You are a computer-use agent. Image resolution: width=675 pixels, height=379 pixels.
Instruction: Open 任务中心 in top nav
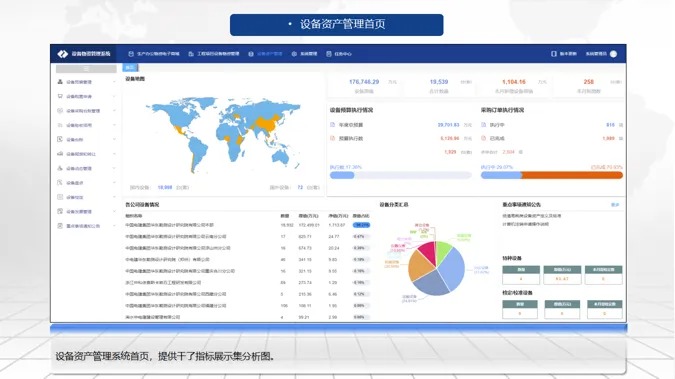(339, 54)
